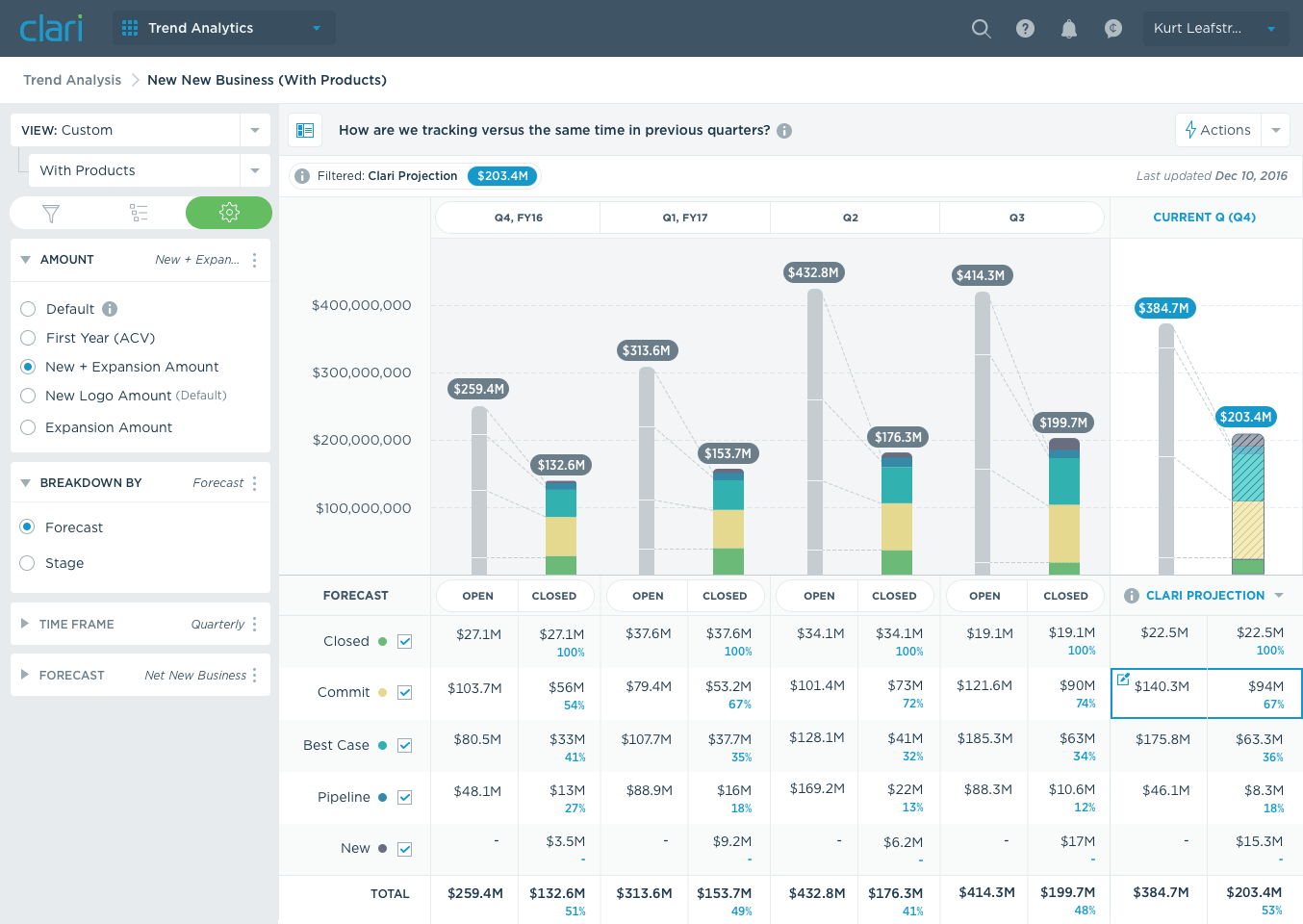This screenshot has width=1303, height=924.
Task: Toggle the side panel layout icon
Action: 305,130
